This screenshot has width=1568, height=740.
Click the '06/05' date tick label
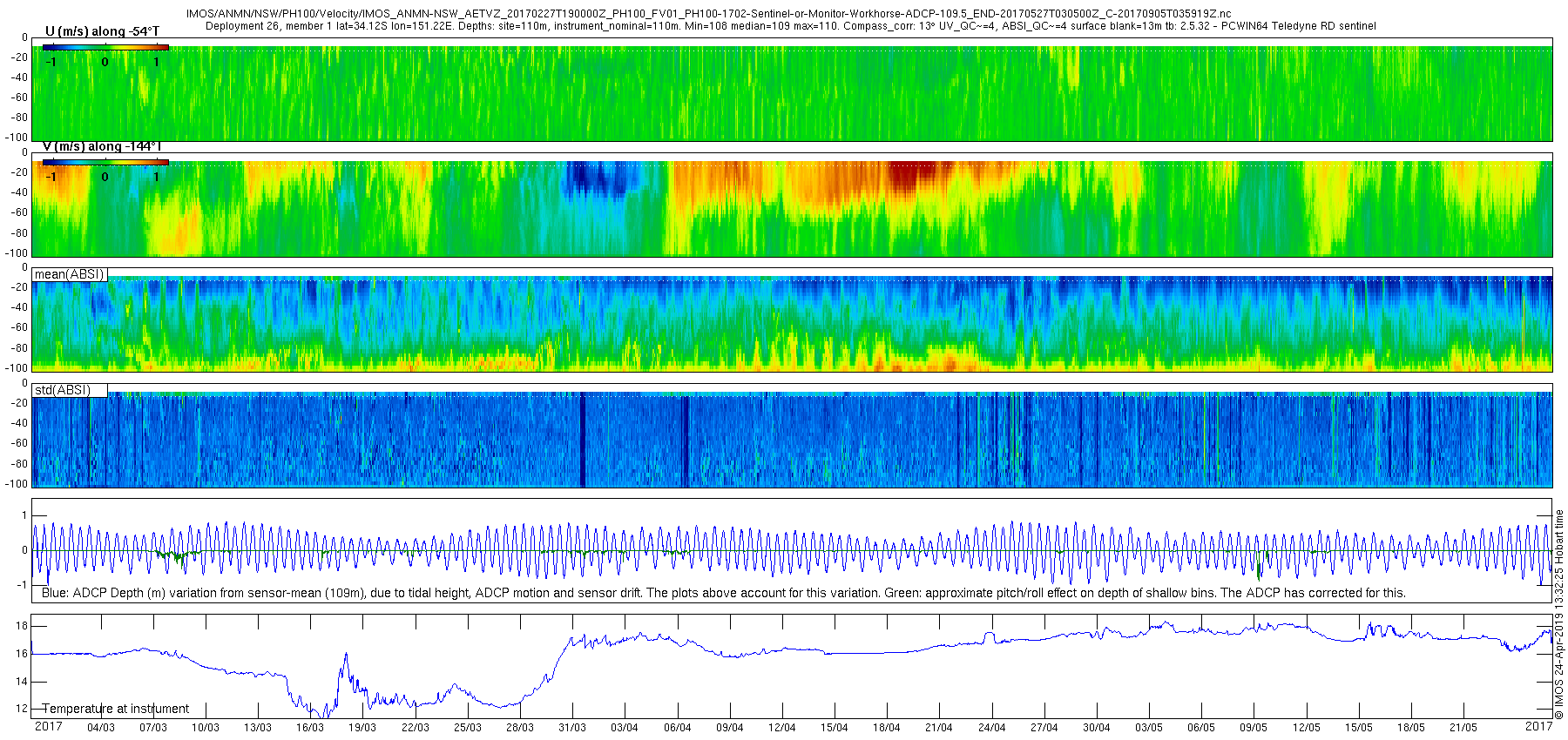pyautogui.click(x=1201, y=728)
